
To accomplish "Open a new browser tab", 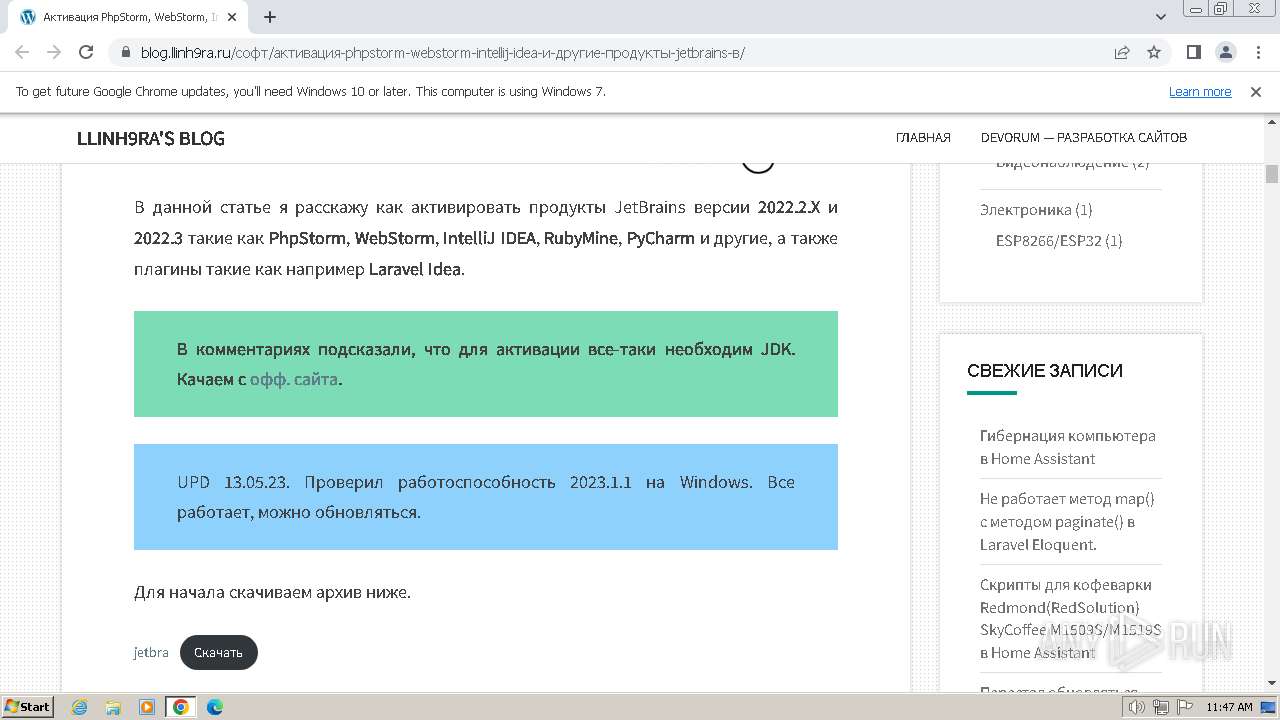I will (x=270, y=17).
